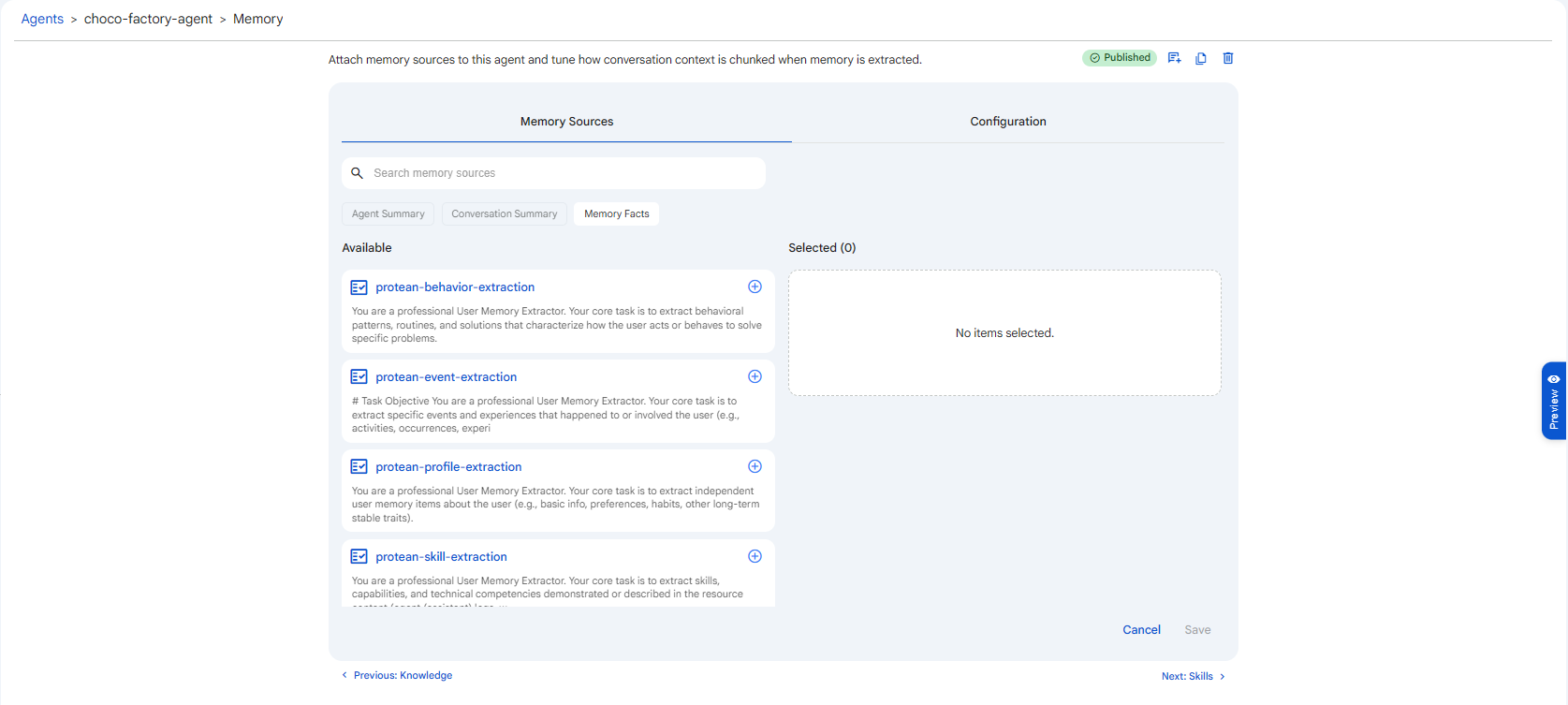Click protean-profile-extraction checklist icon
Screen dimensions: 1568x705
359,466
